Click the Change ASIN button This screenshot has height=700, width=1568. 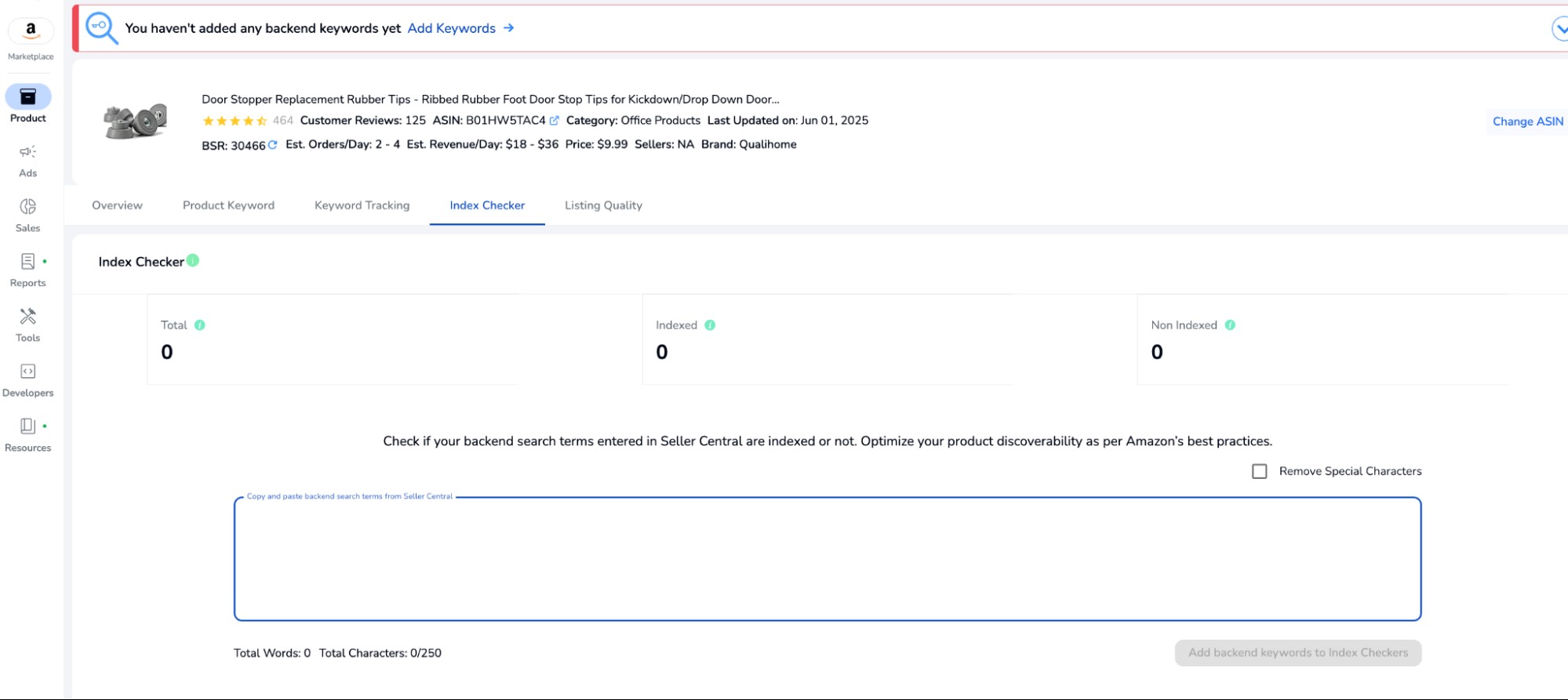point(1527,122)
